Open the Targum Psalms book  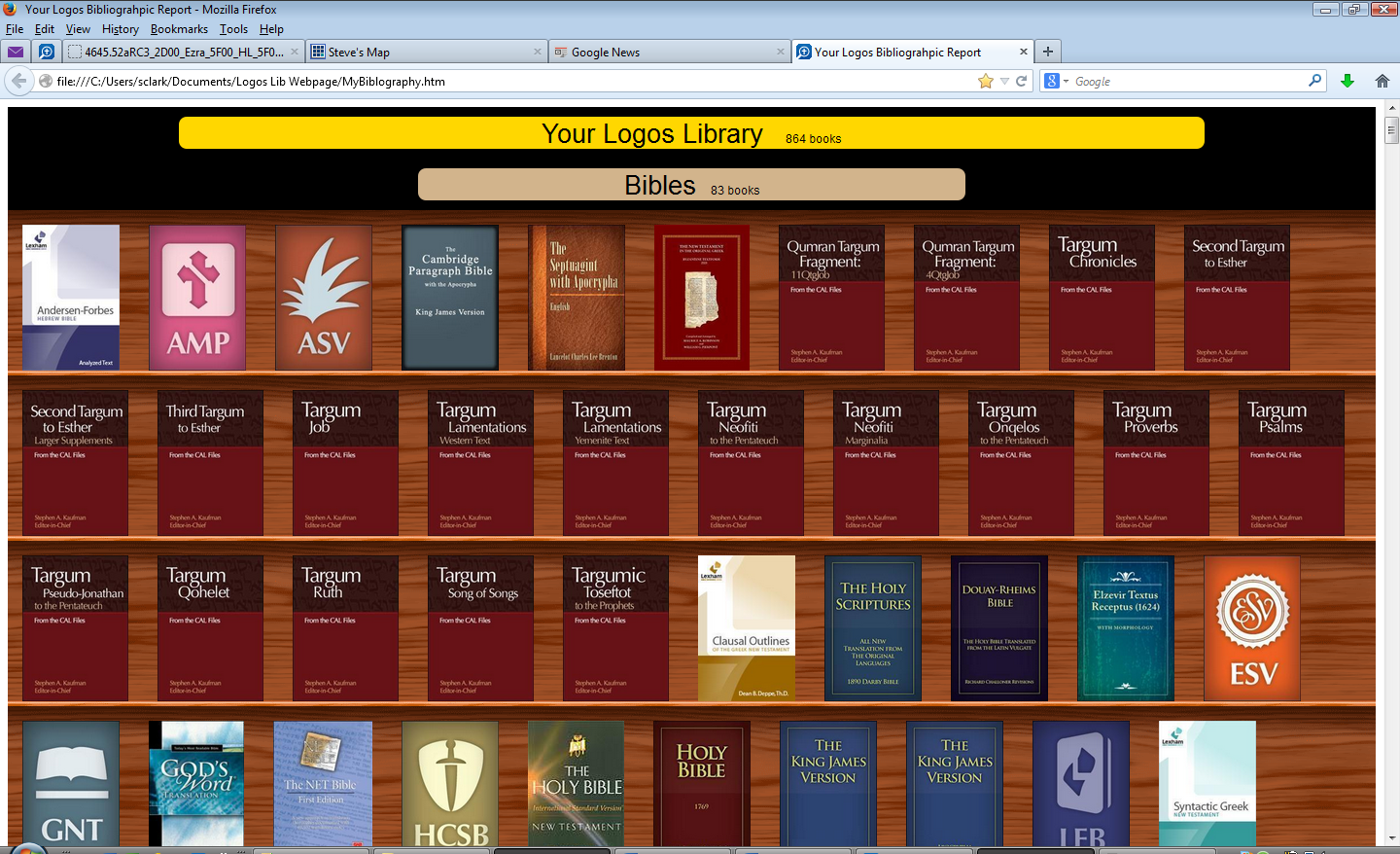(1291, 463)
